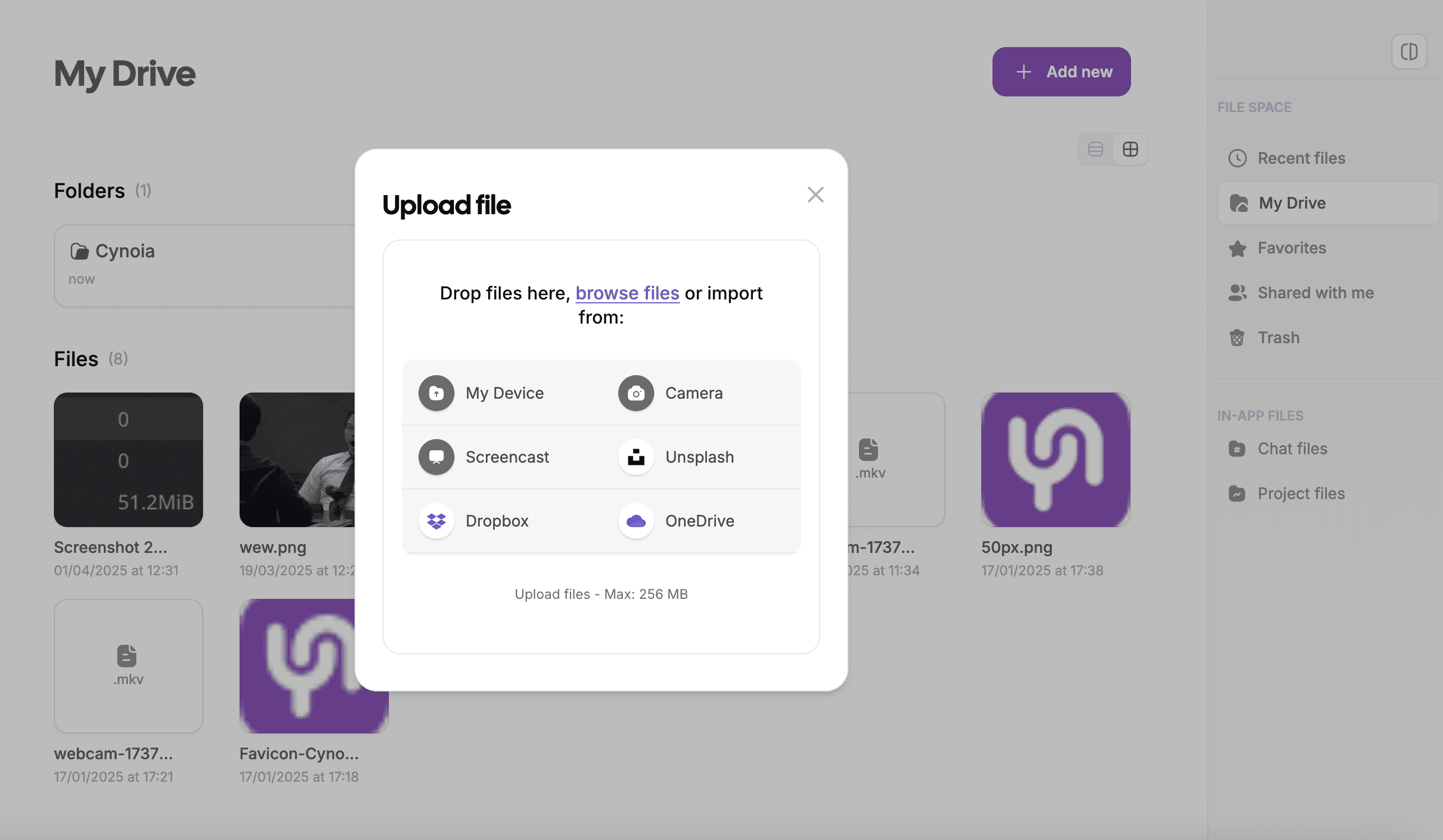This screenshot has width=1443, height=840.
Task: Toggle the sidebar panel icon
Action: click(x=1409, y=52)
